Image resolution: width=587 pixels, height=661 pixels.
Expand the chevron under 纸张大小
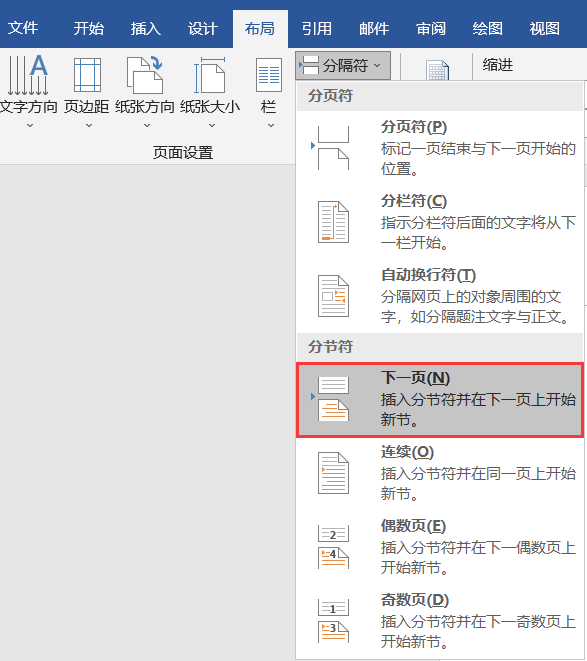point(212,126)
